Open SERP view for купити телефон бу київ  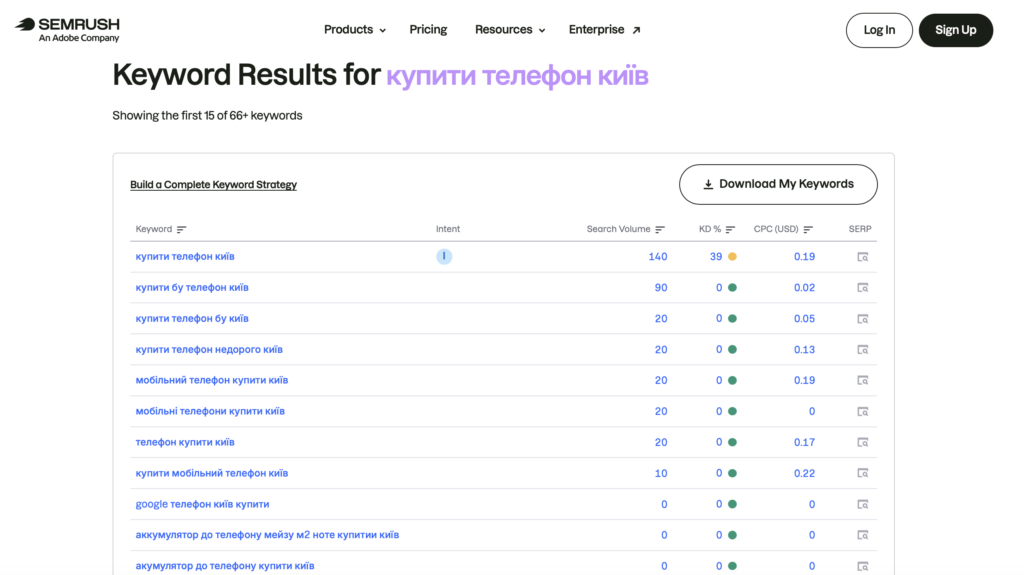pyautogui.click(x=863, y=319)
